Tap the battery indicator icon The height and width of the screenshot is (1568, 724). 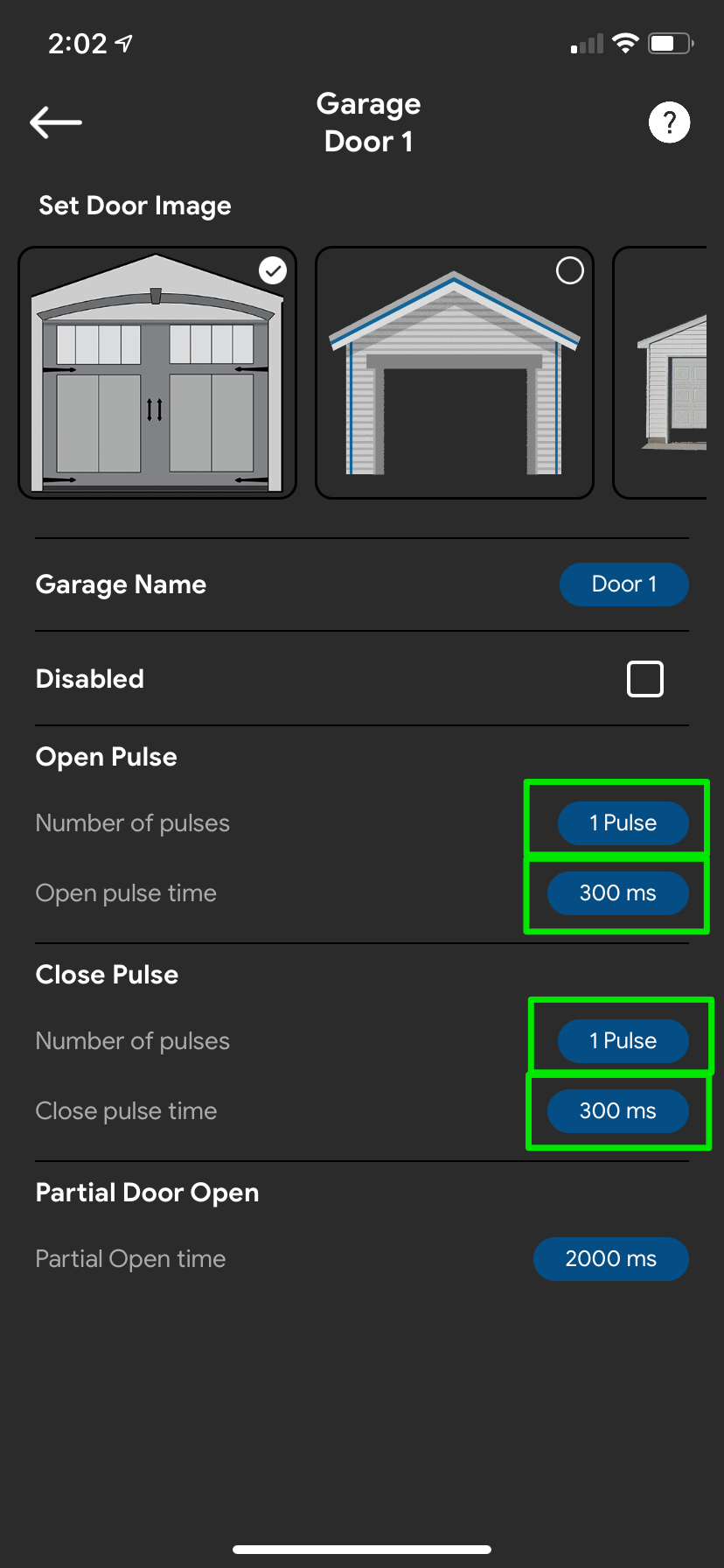[x=671, y=43]
